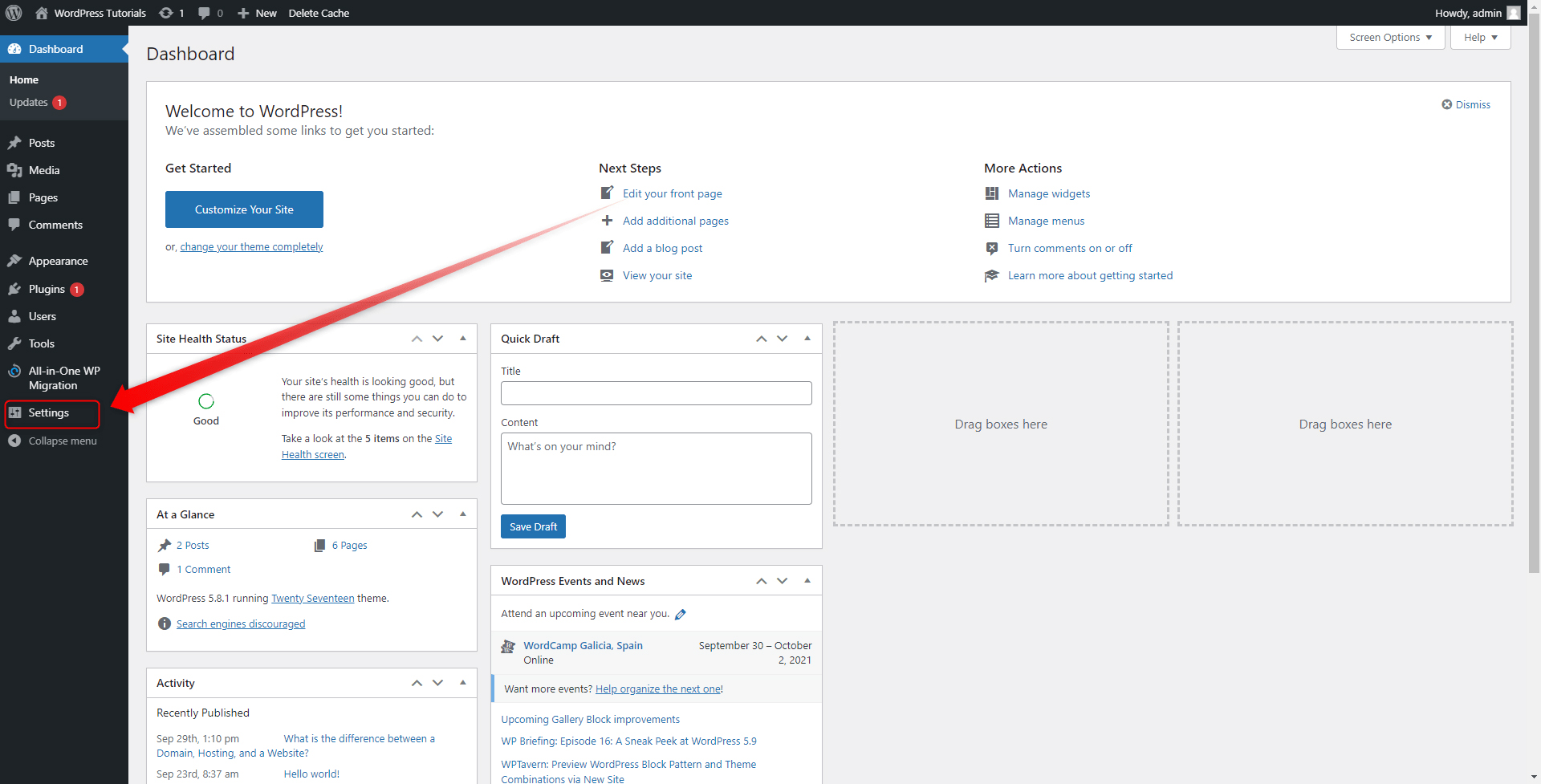Click the Media icon in sidebar
The width and height of the screenshot is (1541, 784).
pos(14,170)
